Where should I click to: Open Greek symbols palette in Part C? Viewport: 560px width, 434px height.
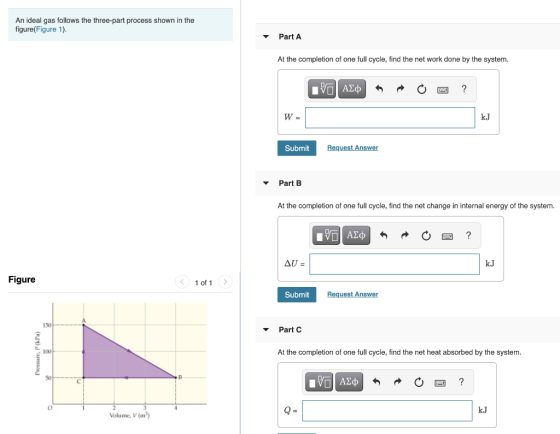point(349,382)
